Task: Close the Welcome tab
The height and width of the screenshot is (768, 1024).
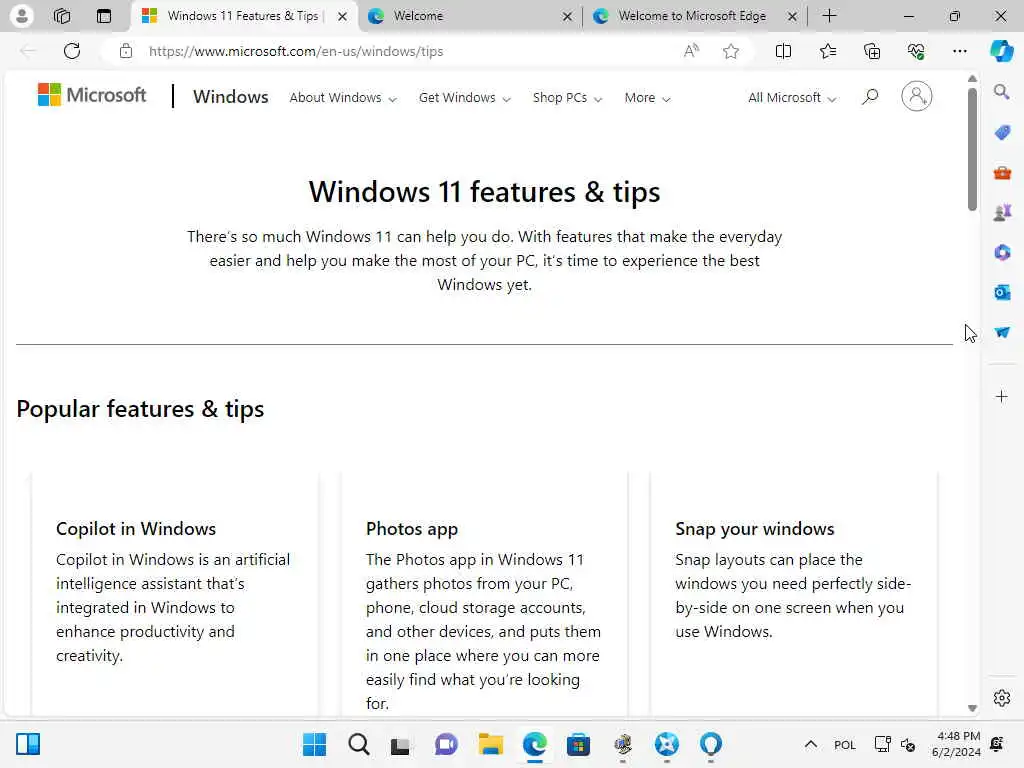Action: pos(568,16)
